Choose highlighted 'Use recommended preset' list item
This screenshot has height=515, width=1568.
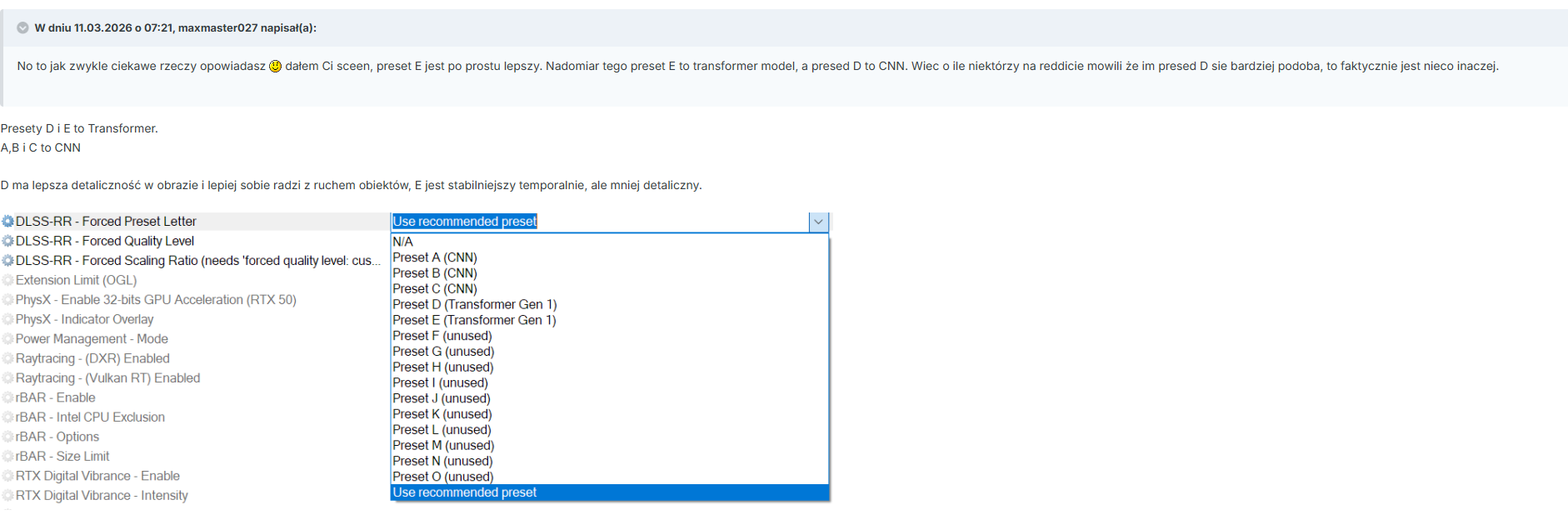coord(465,492)
